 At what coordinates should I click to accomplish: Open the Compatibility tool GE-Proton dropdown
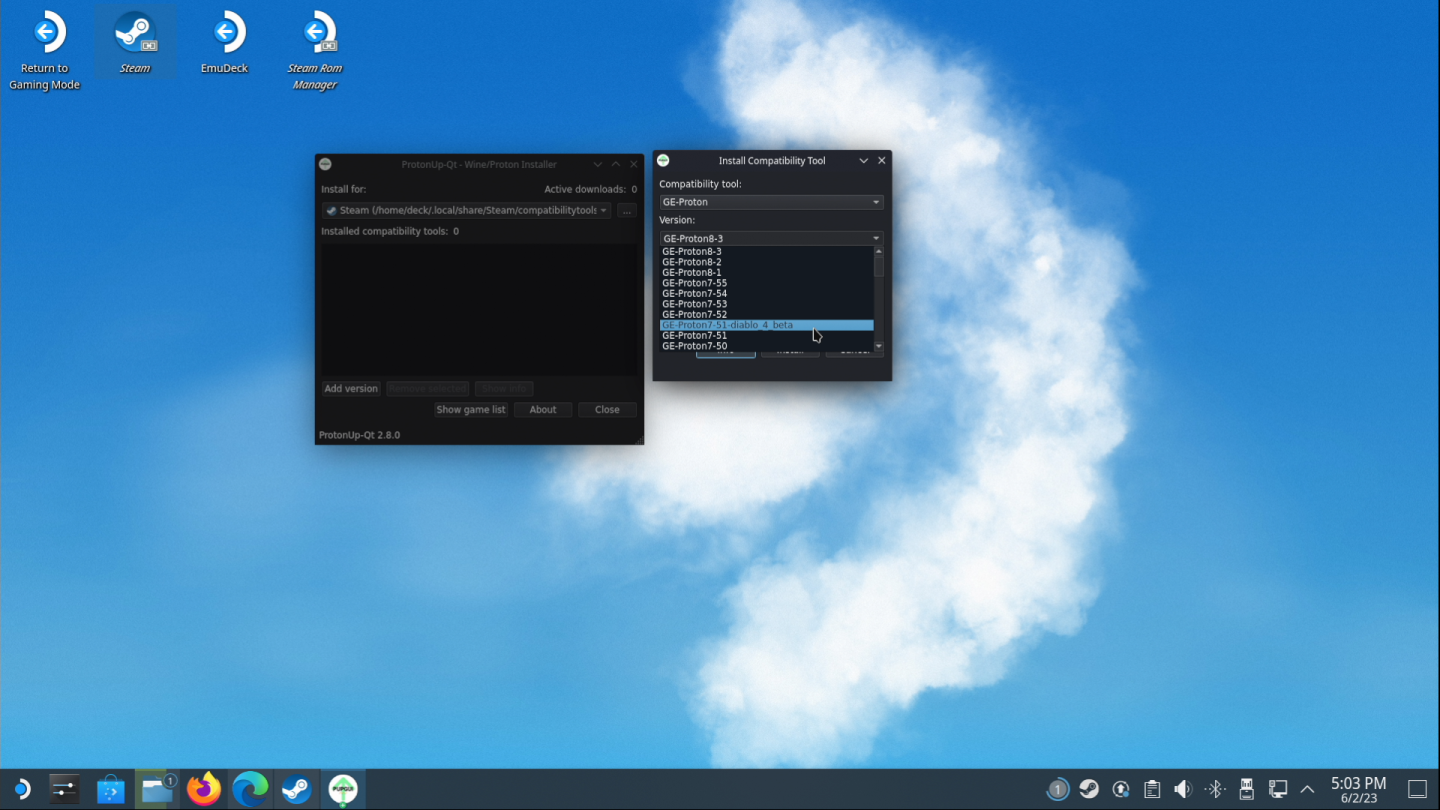click(771, 202)
